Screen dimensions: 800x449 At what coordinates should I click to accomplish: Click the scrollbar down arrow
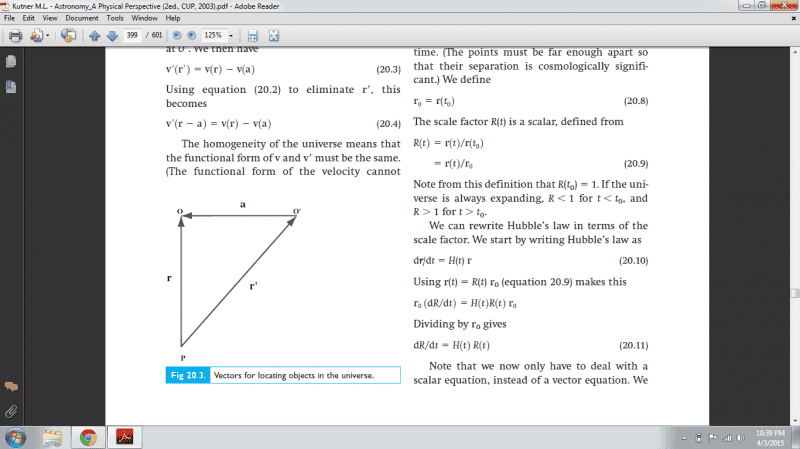[x=795, y=421]
